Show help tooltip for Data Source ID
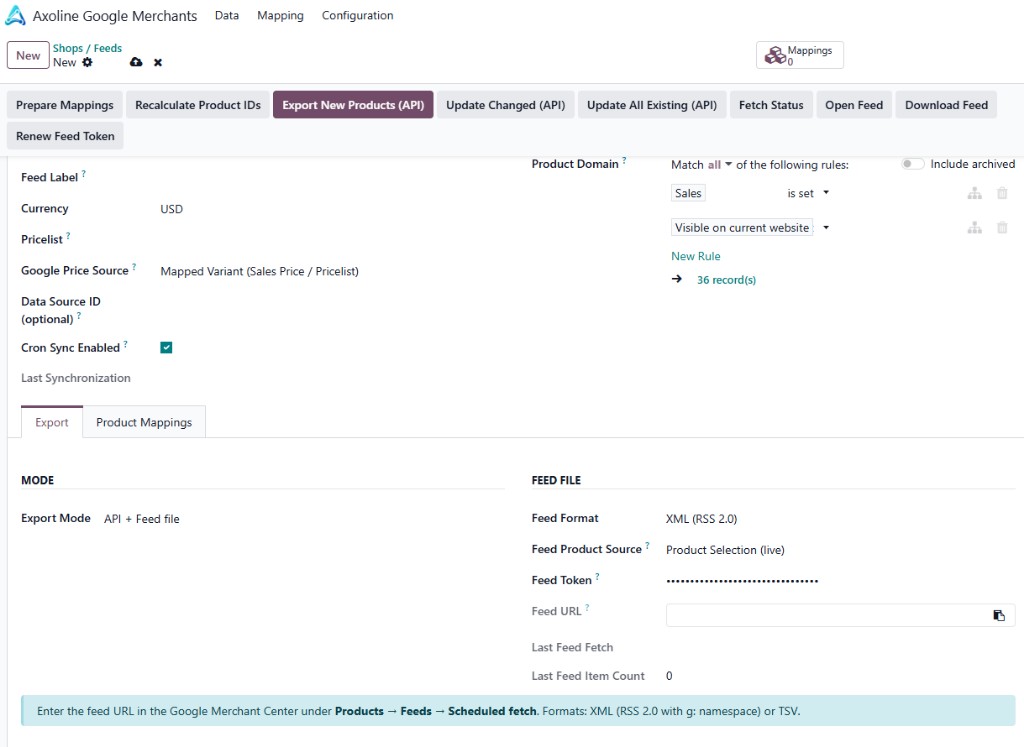1024x747 pixels. click(x=79, y=315)
